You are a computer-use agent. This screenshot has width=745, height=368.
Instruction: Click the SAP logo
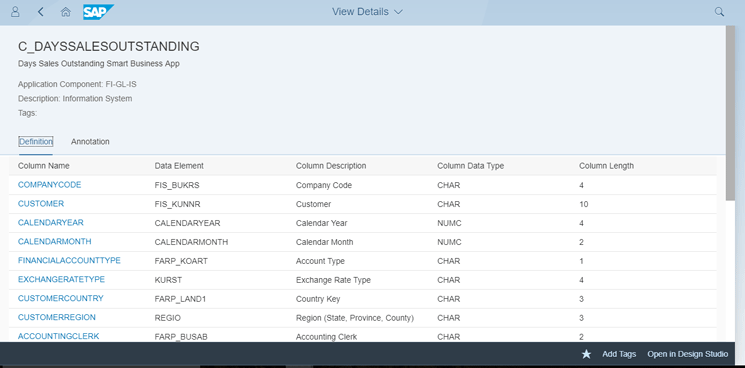click(x=98, y=12)
